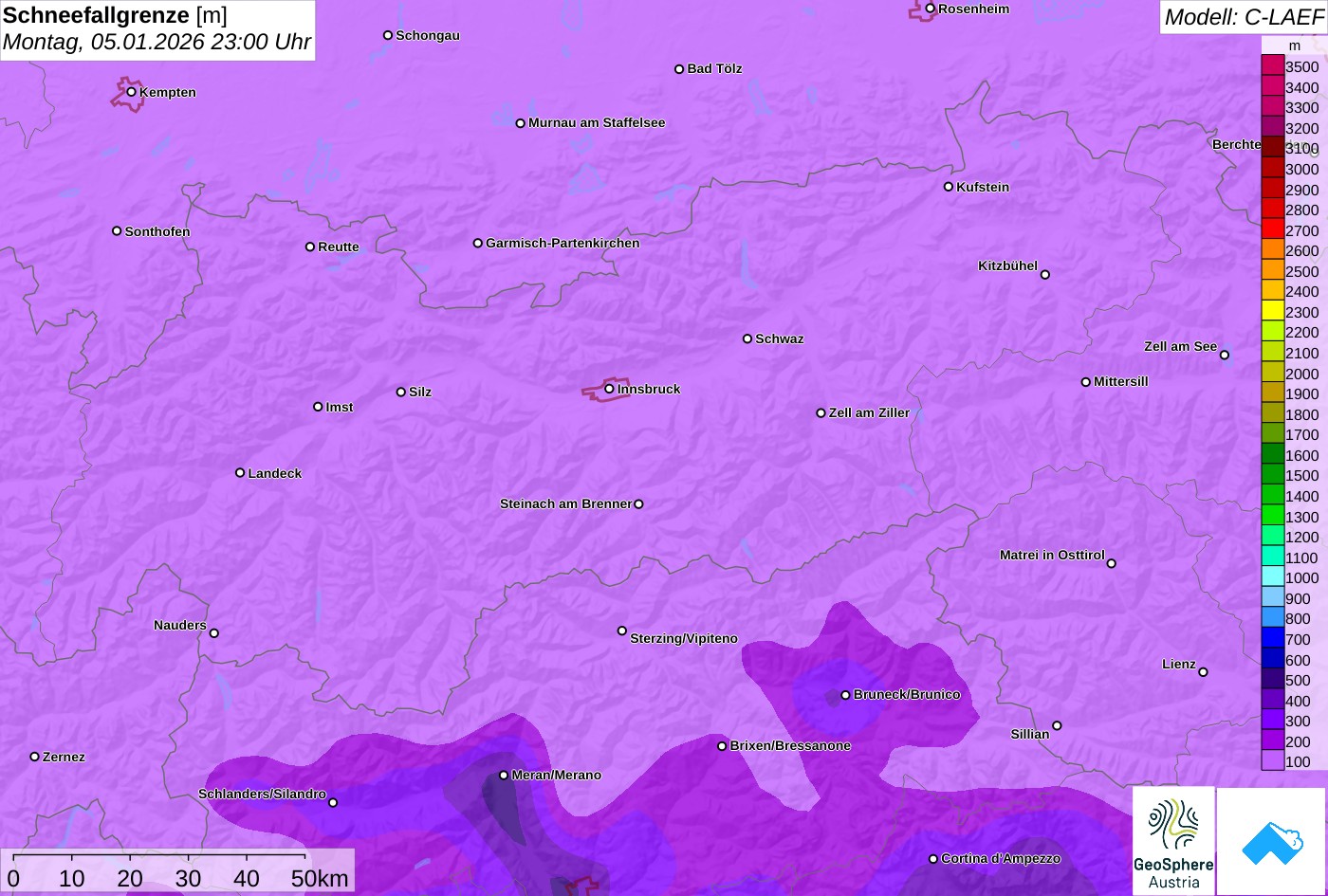
Task: Pick the Kufstein location marker
Action: [x=949, y=187]
